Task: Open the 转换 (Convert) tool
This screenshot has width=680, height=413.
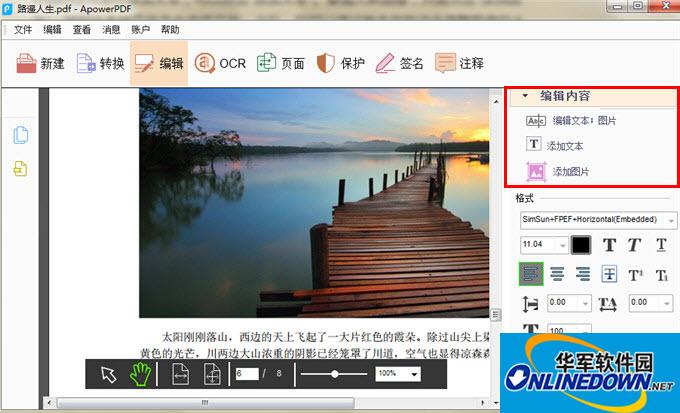Action: click(100, 63)
